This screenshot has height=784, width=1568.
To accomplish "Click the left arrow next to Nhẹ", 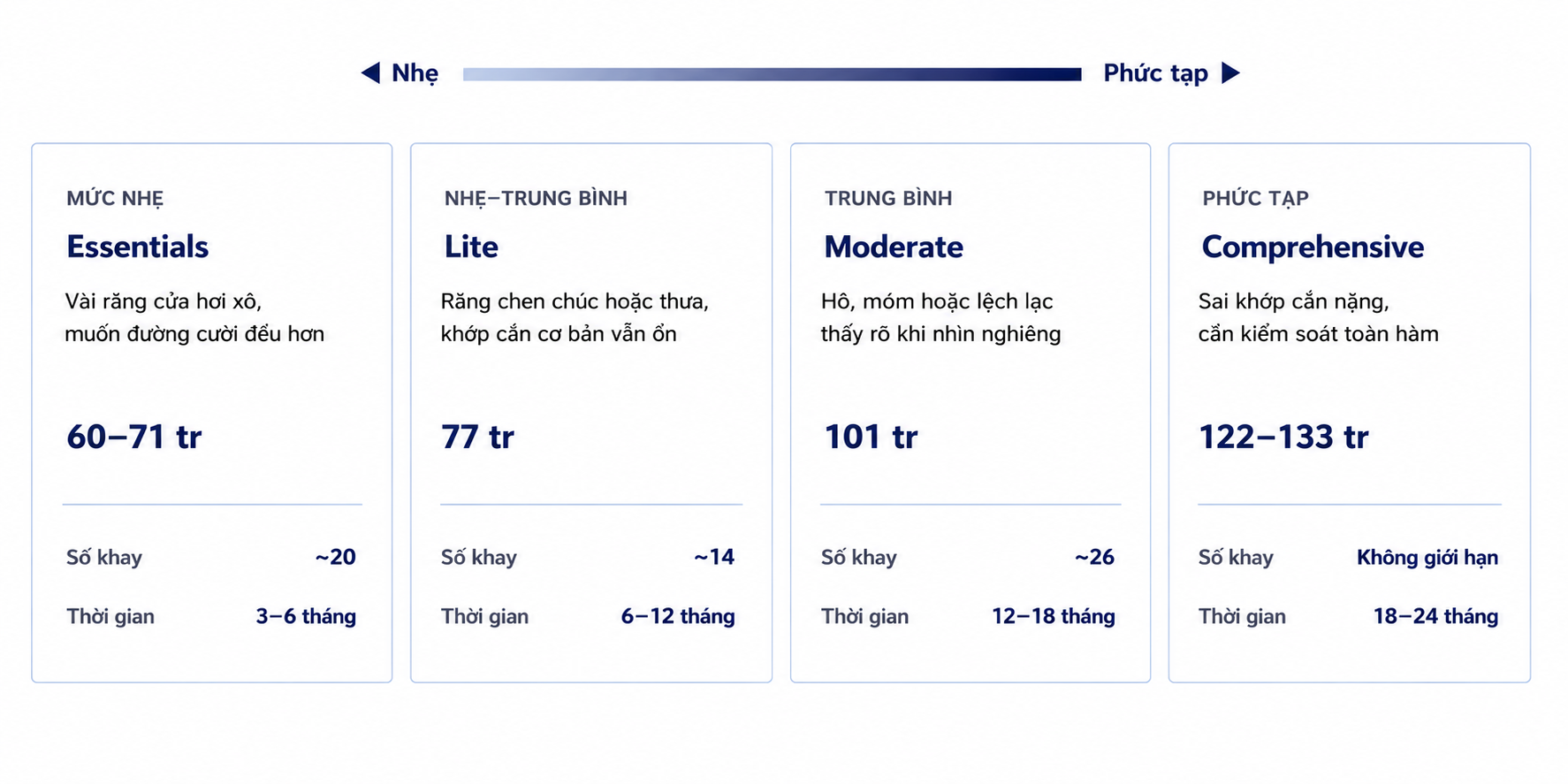I will pos(370,72).
